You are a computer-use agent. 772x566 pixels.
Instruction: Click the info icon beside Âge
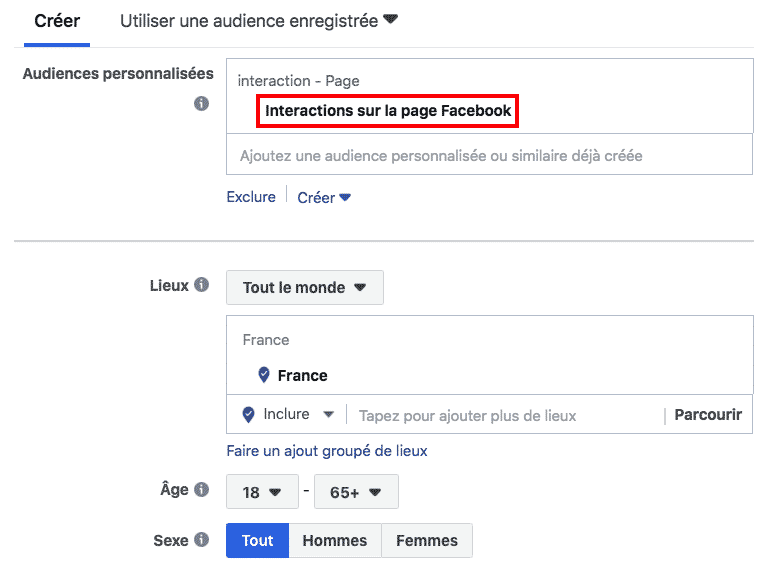[202, 490]
